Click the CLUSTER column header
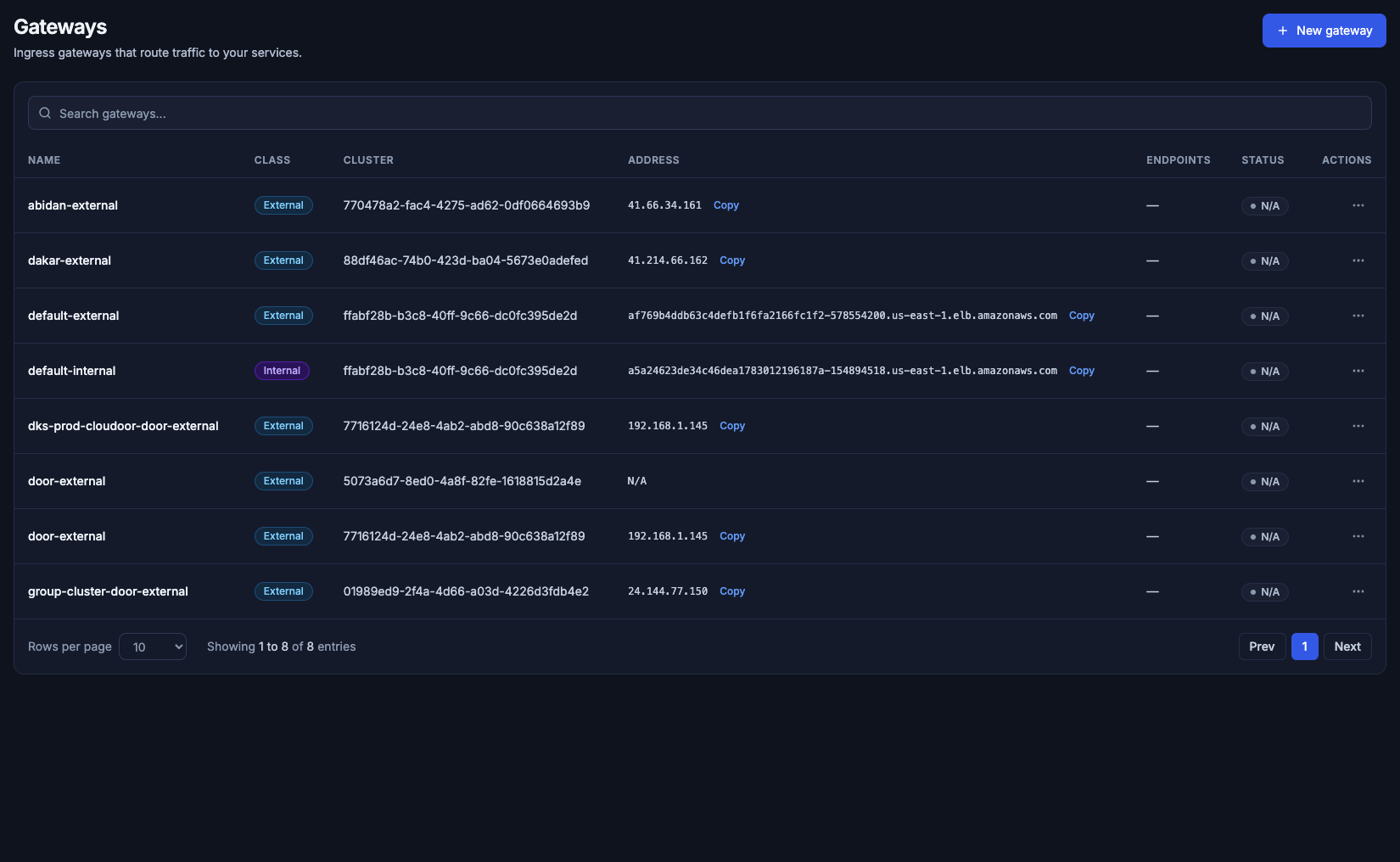1400x862 pixels. click(368, 160)
